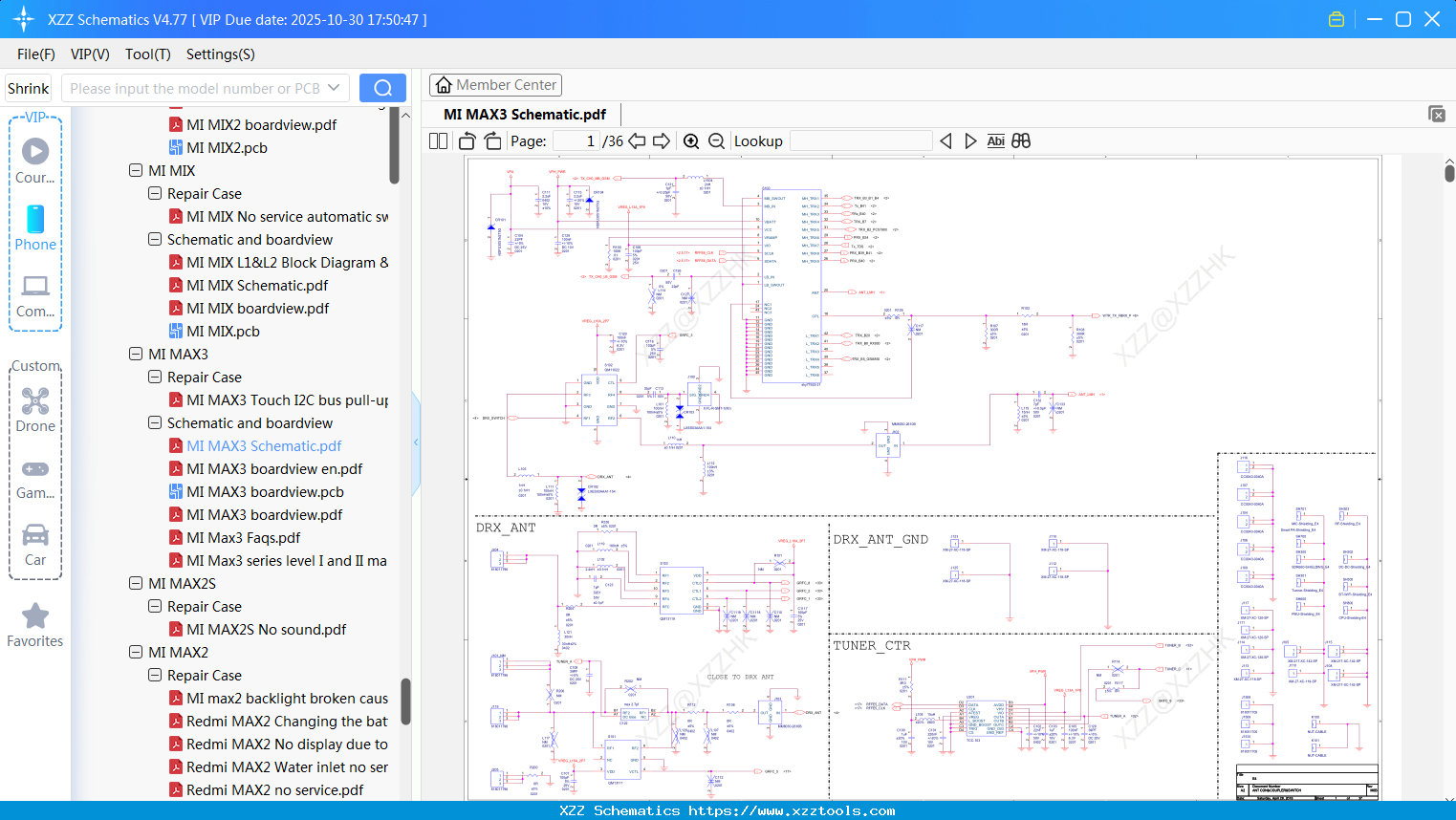
Task: Rotate the schematic page counterclockwise
Action: [x=466, y=140]
